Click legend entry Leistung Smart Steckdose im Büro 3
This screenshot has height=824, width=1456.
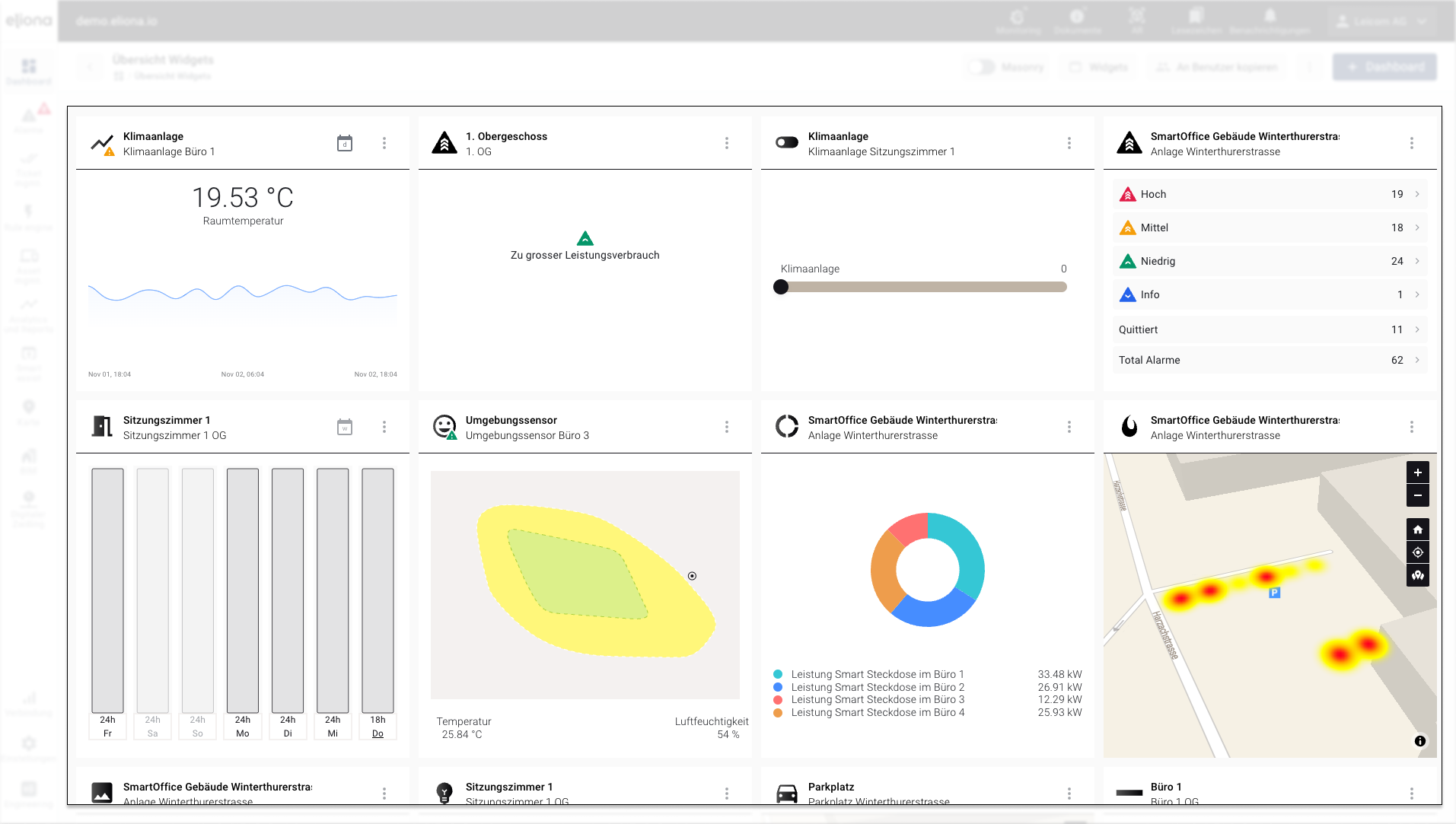[x=878, y=699]
